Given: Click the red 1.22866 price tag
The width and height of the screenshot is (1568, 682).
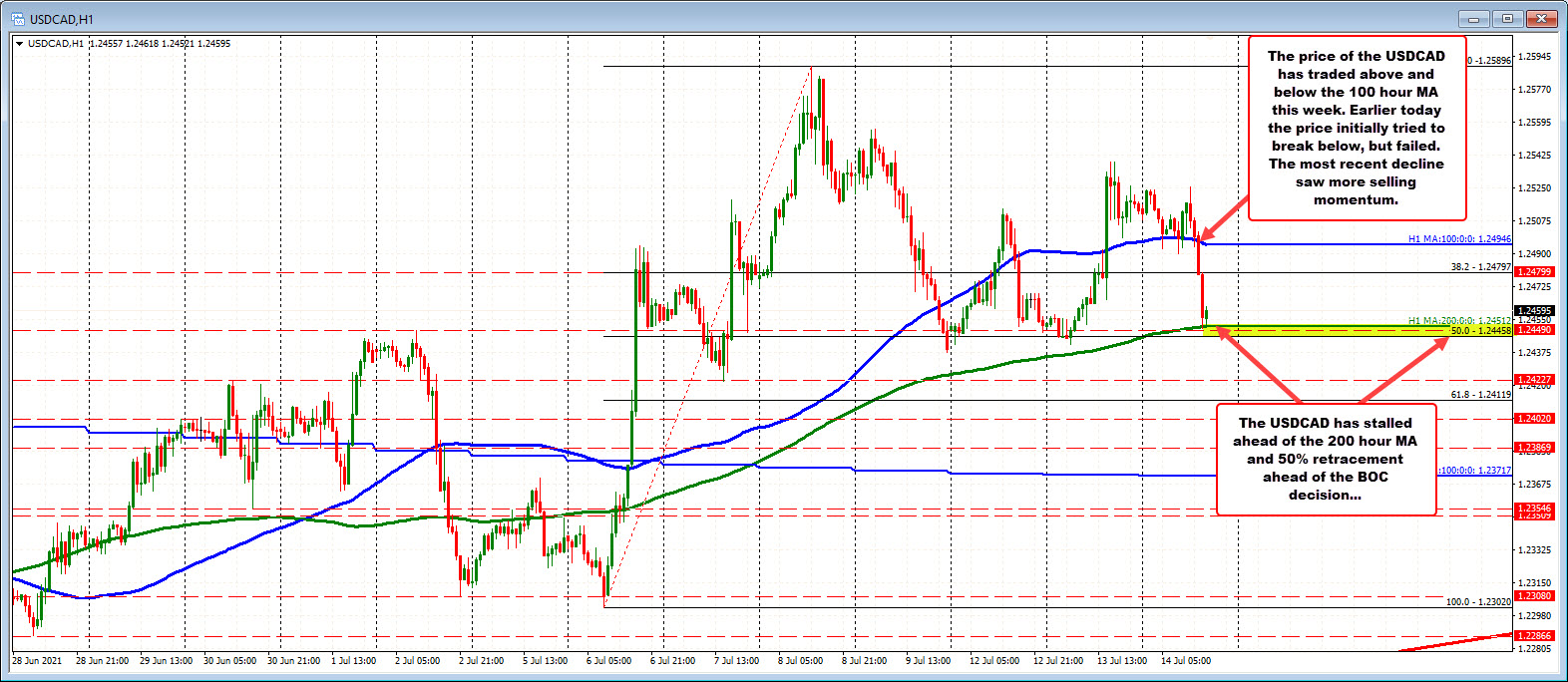Looking at the screenshot, I should (1533, 636).
